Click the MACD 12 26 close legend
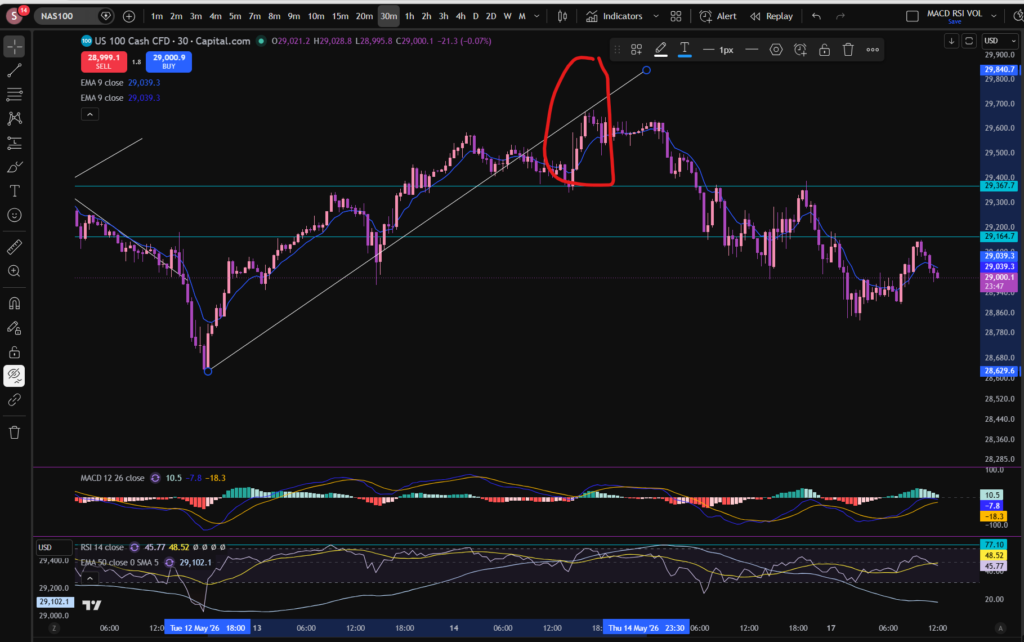Image resolution: width=1024 pixels, height=642 pixels. coord(112,478)
